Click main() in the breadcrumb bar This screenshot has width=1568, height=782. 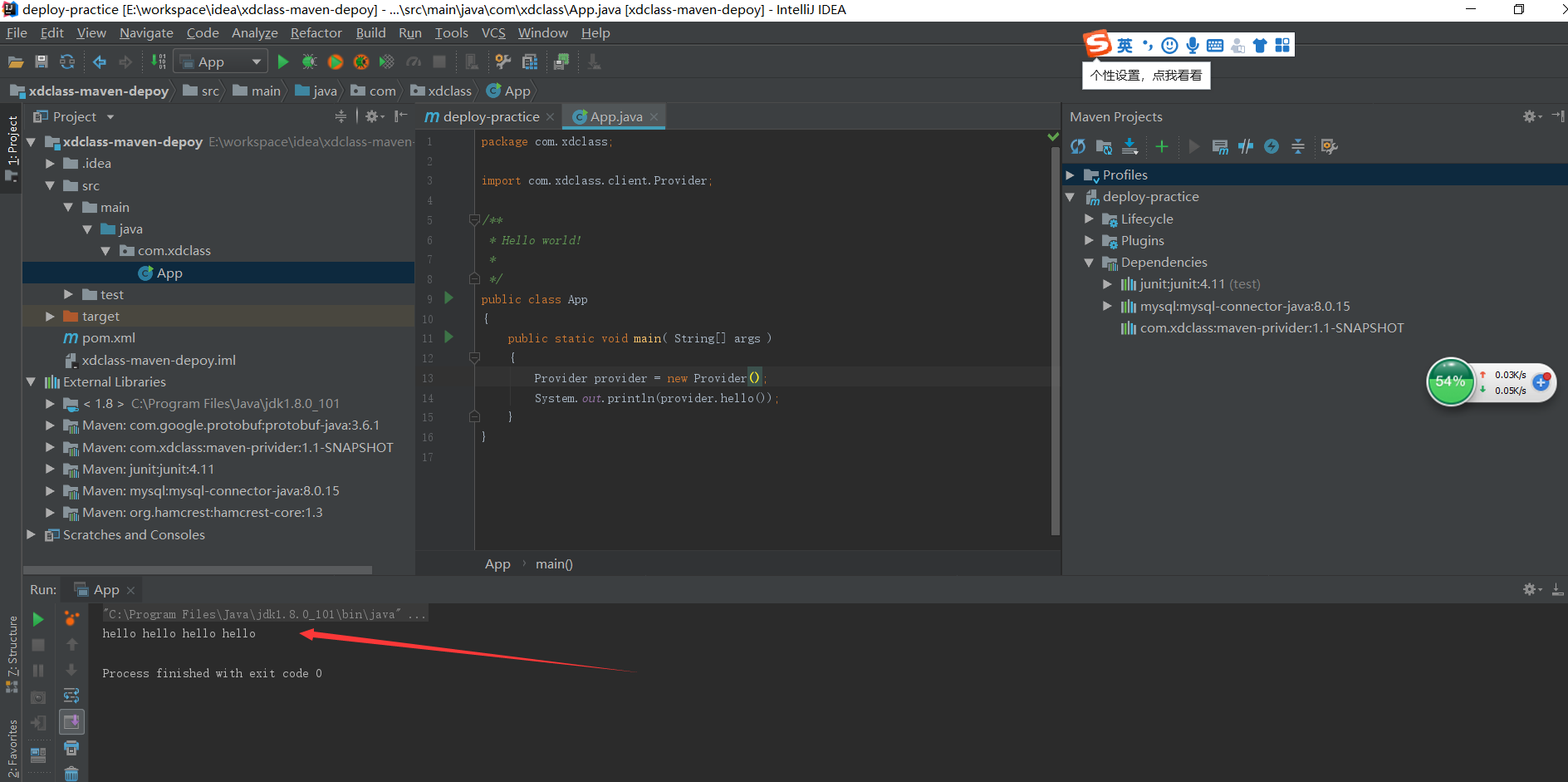554,563
